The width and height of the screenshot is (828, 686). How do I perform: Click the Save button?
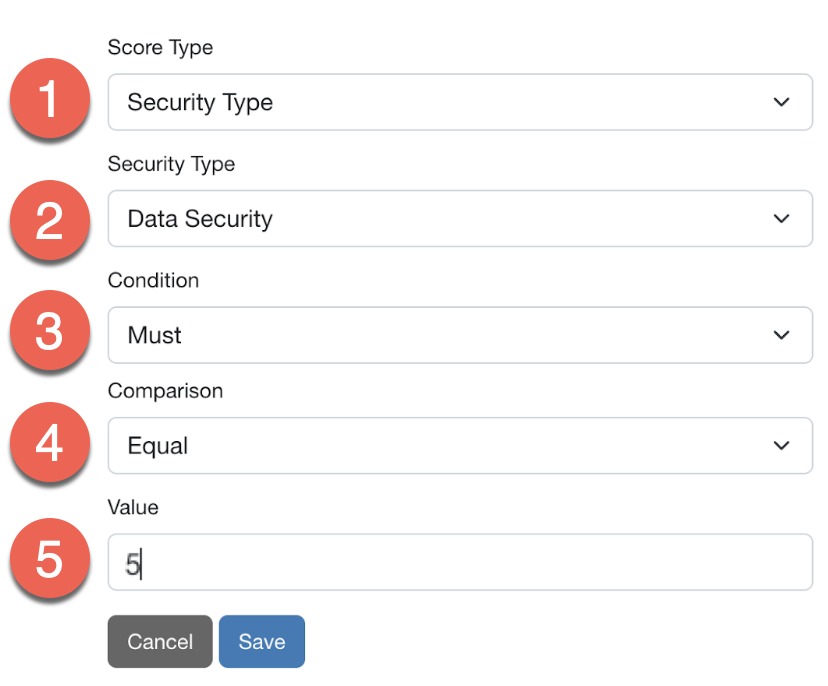click(262, 641)
